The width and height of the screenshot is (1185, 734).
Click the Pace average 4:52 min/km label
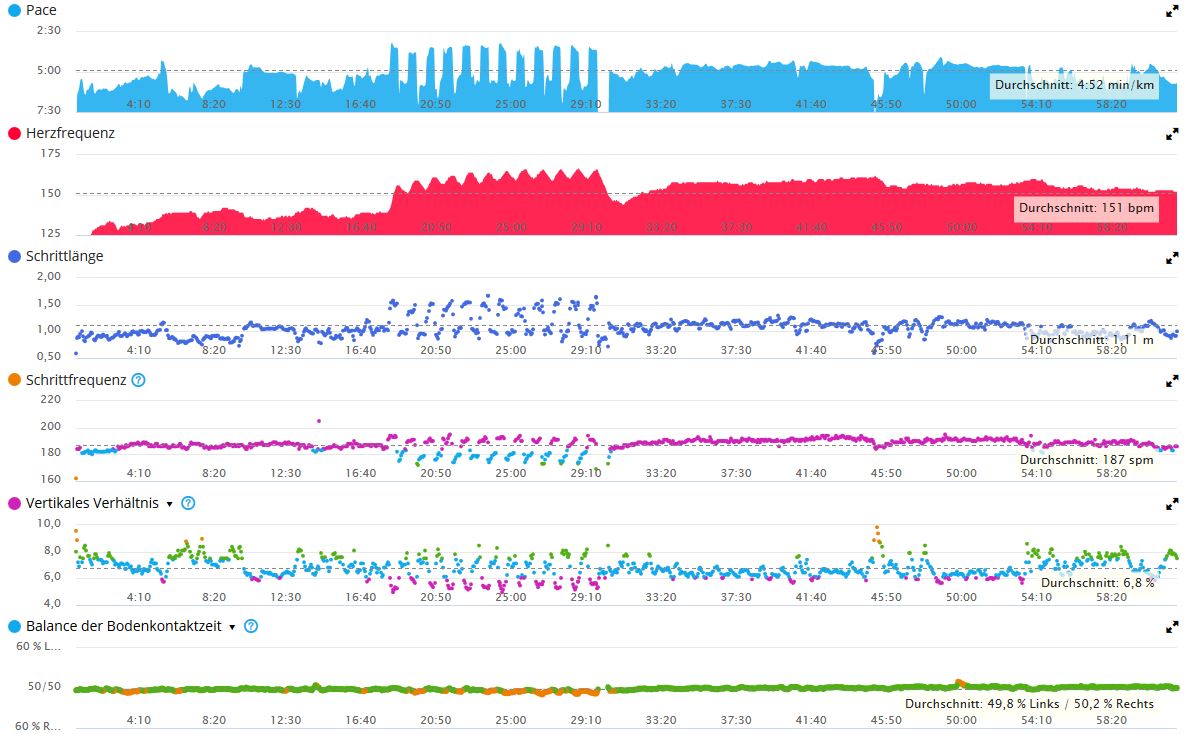(x=1074, y=86)
